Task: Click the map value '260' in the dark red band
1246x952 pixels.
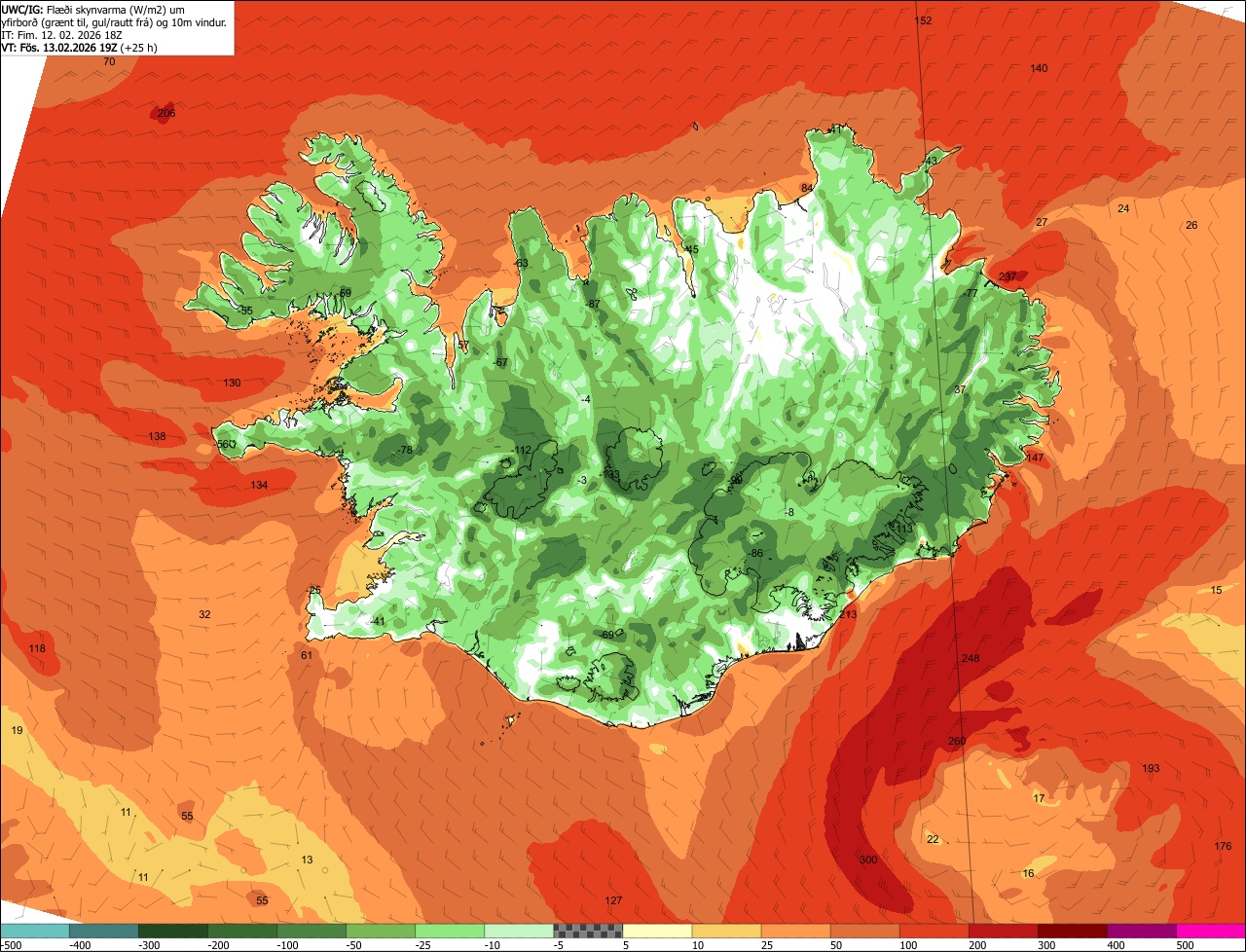Action: (x=957, y=742)
